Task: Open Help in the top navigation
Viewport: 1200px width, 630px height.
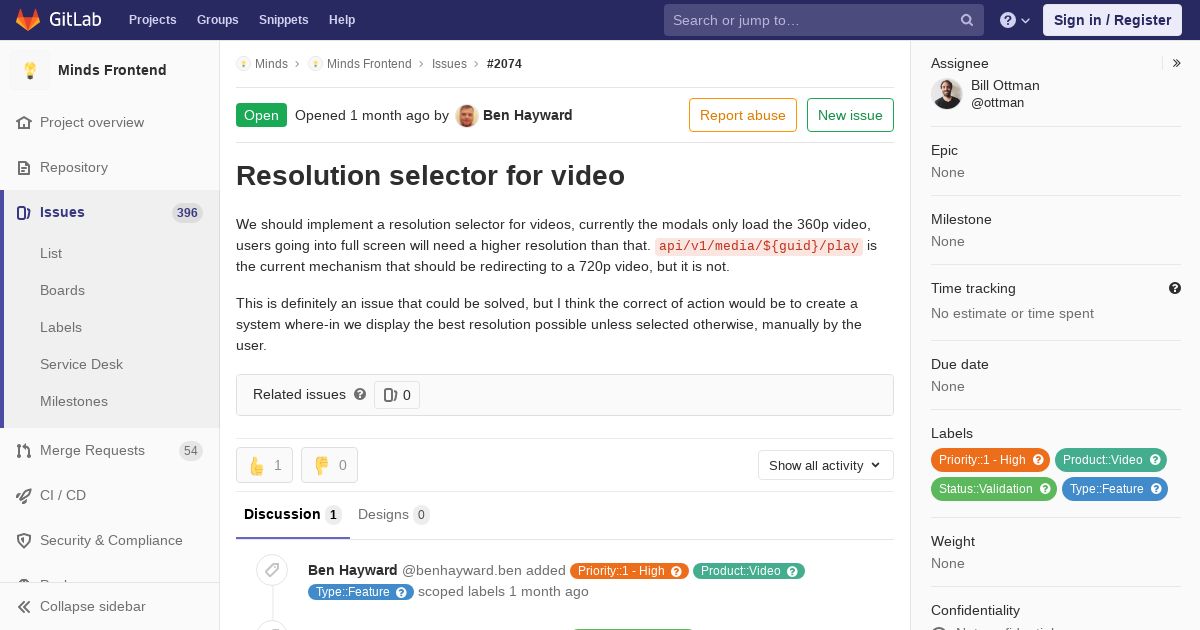Action: pos(342,20)
